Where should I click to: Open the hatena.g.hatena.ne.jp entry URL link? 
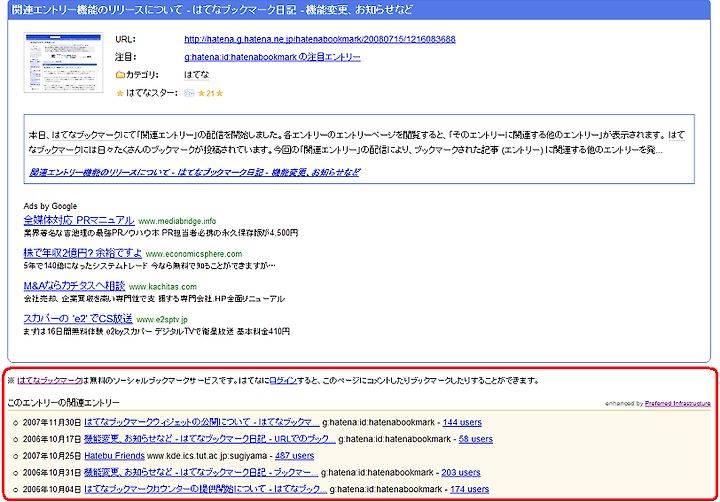320,39
